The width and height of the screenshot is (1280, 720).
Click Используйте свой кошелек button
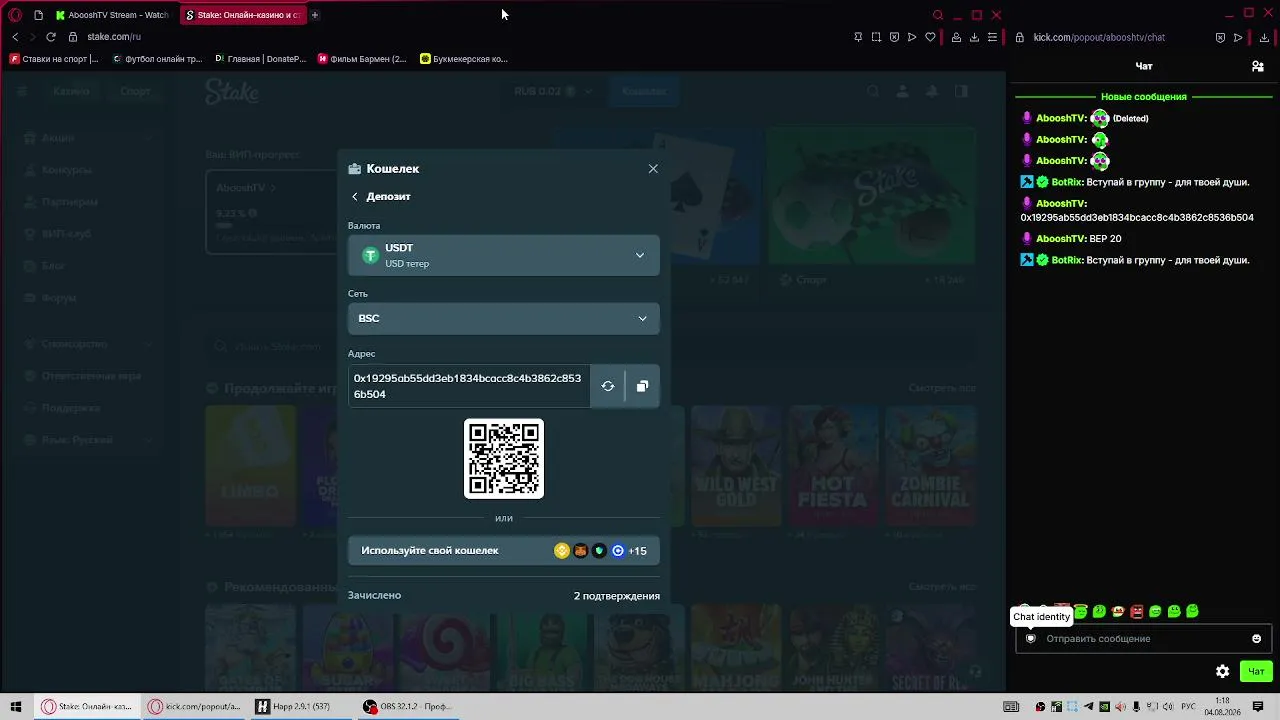click(504, 551)
